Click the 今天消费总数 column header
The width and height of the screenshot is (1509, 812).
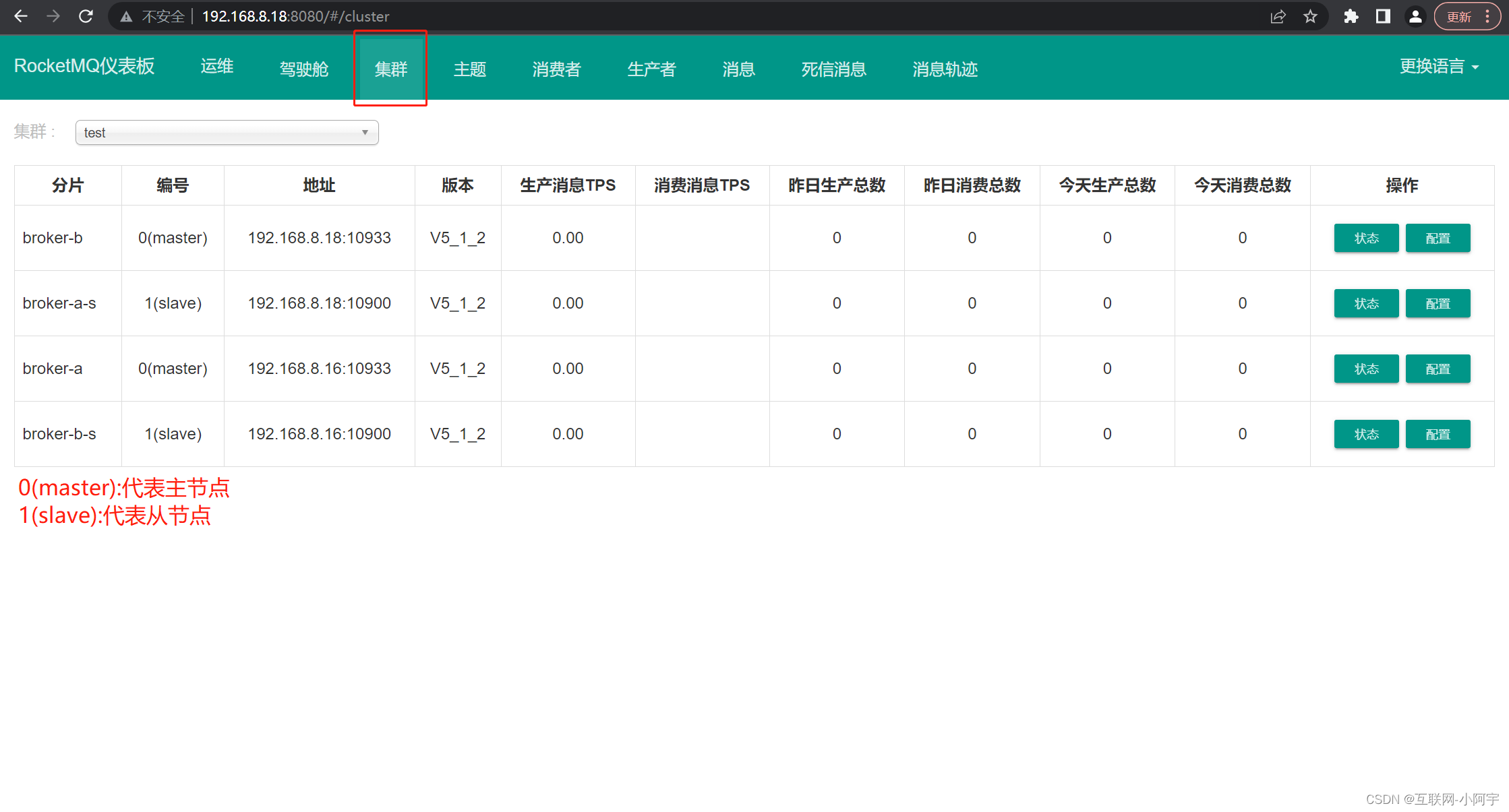1243,185
